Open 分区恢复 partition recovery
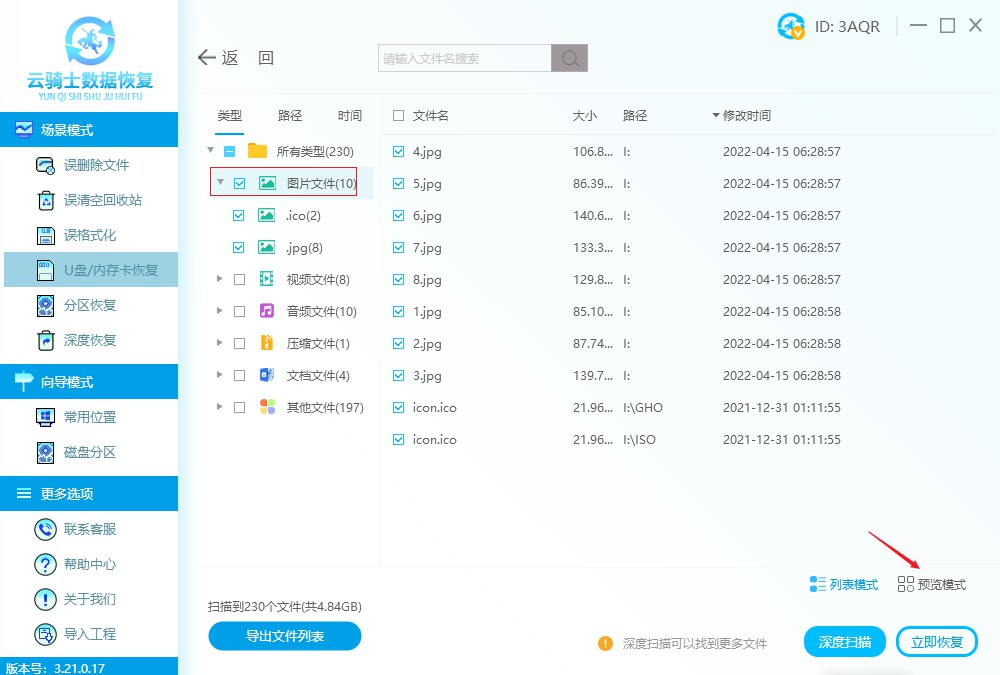Viewport: 1000px width, 675px height. pos(90,305)
